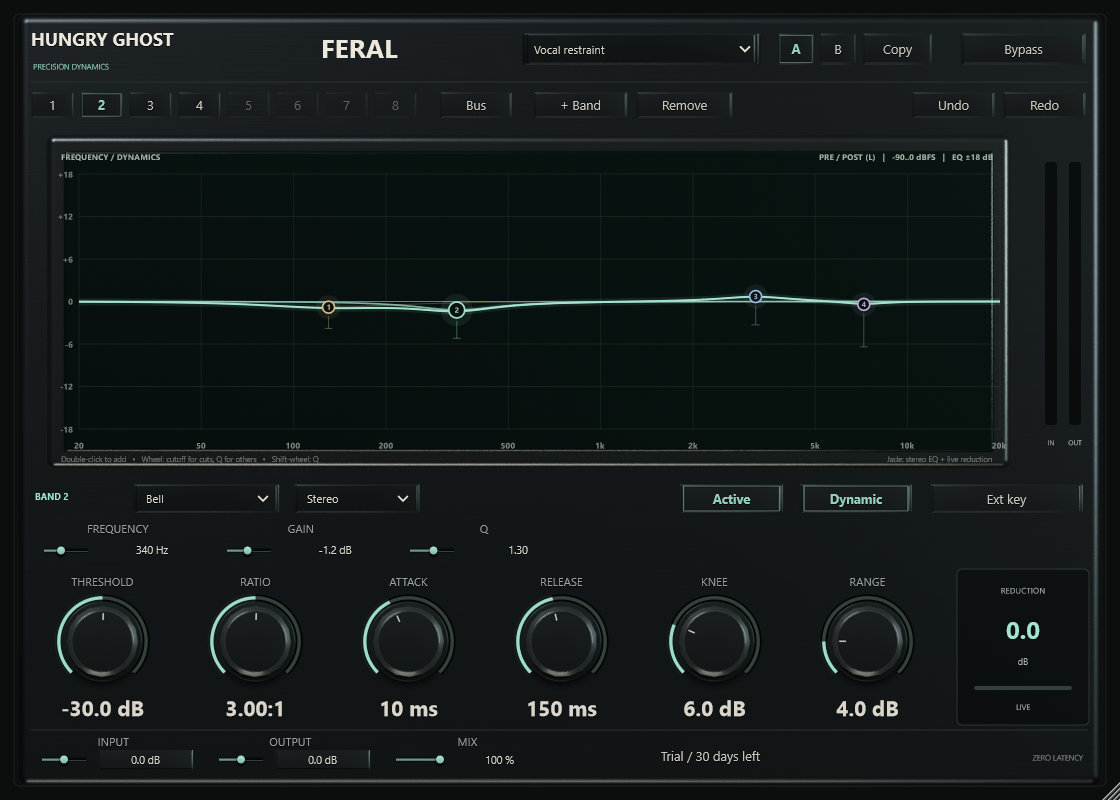Click the 1.30 Q value
This screenshot has width=1120, height=800.
tap(518, 550)
